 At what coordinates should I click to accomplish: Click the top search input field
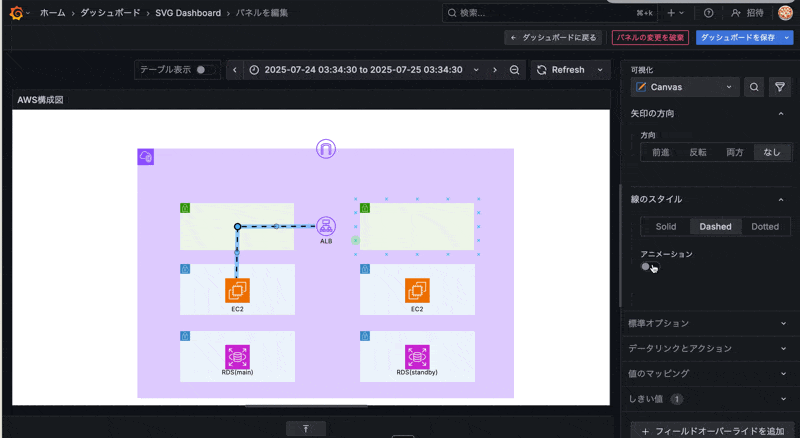point(548,13)
